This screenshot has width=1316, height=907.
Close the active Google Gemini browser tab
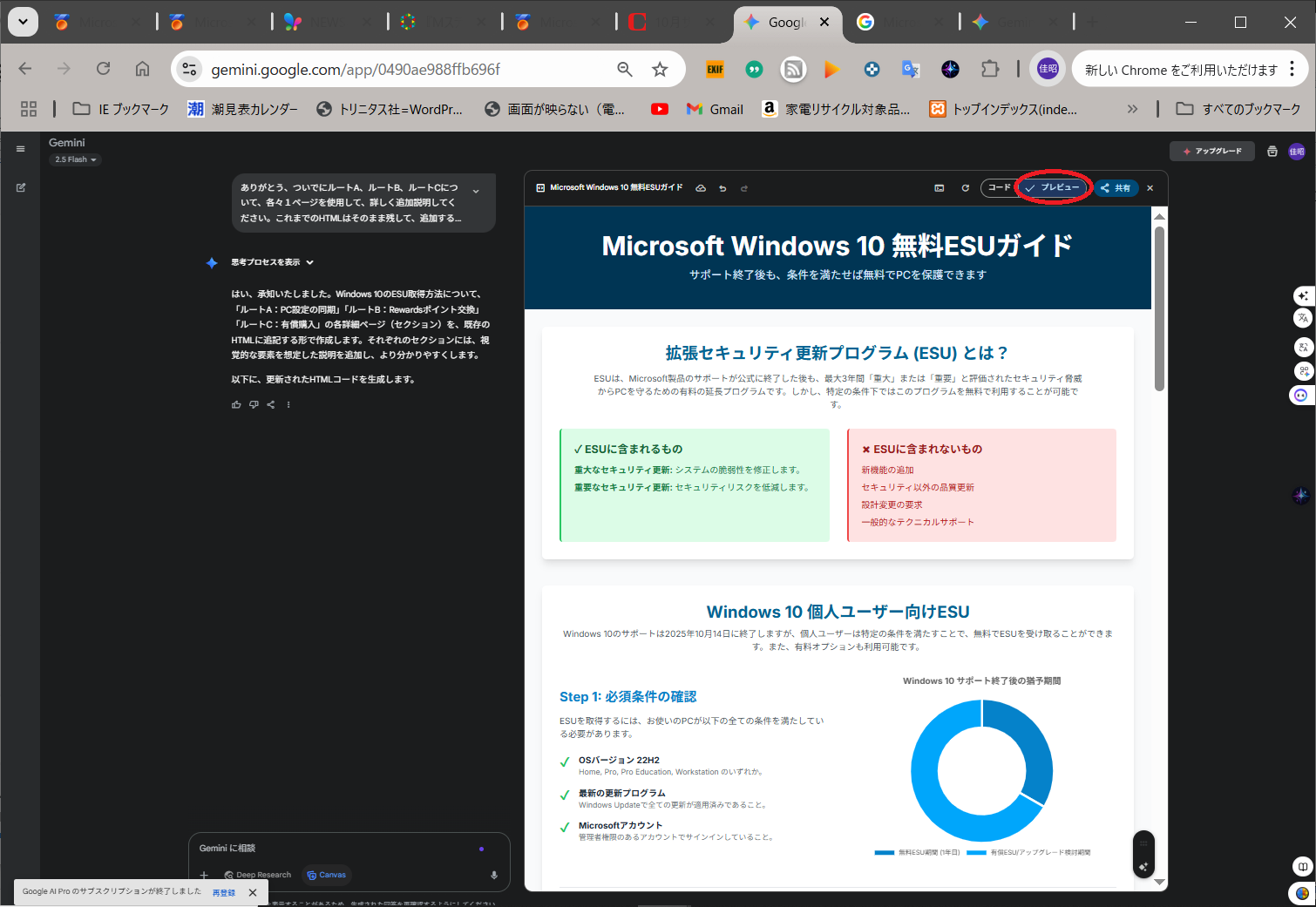coord(824,22)
